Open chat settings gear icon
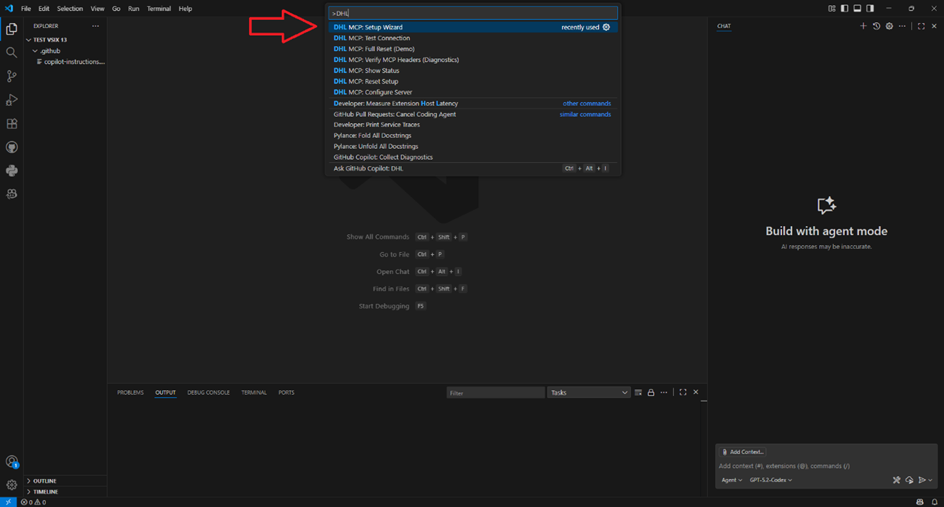The image size is (944, 507). (x=889, y=26)
